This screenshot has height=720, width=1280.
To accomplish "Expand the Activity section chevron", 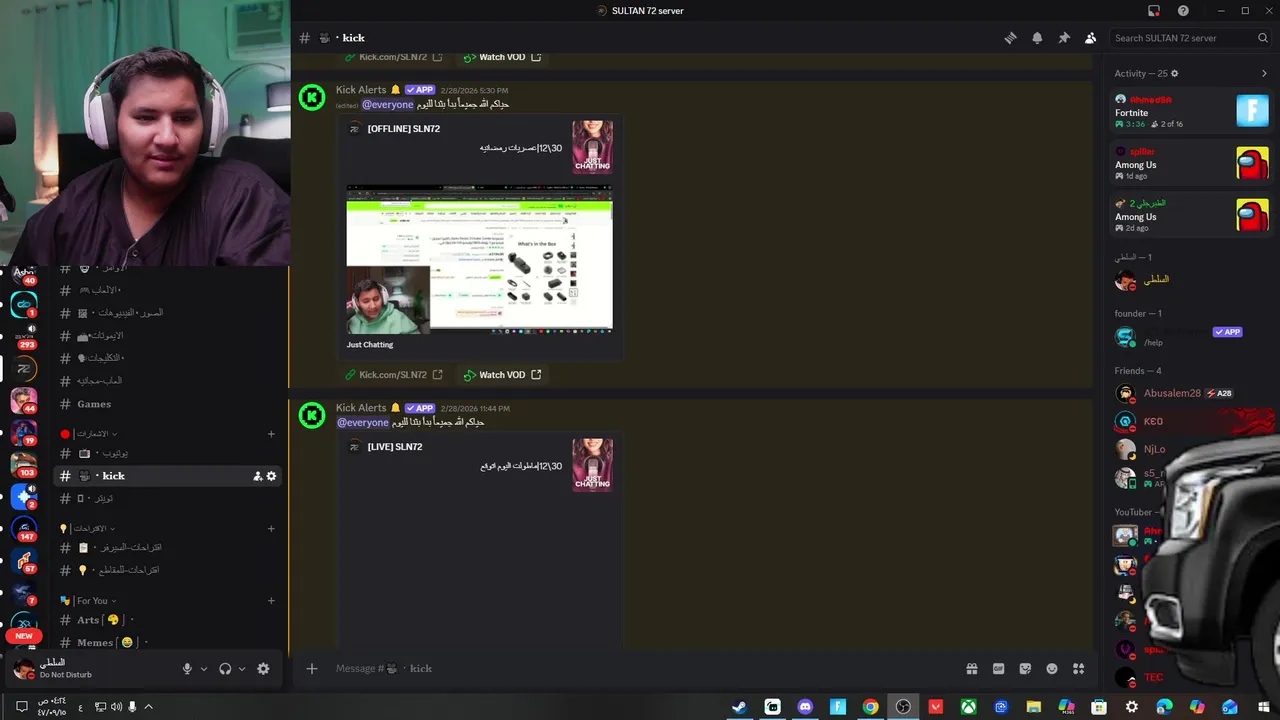I will (1264, 74).
